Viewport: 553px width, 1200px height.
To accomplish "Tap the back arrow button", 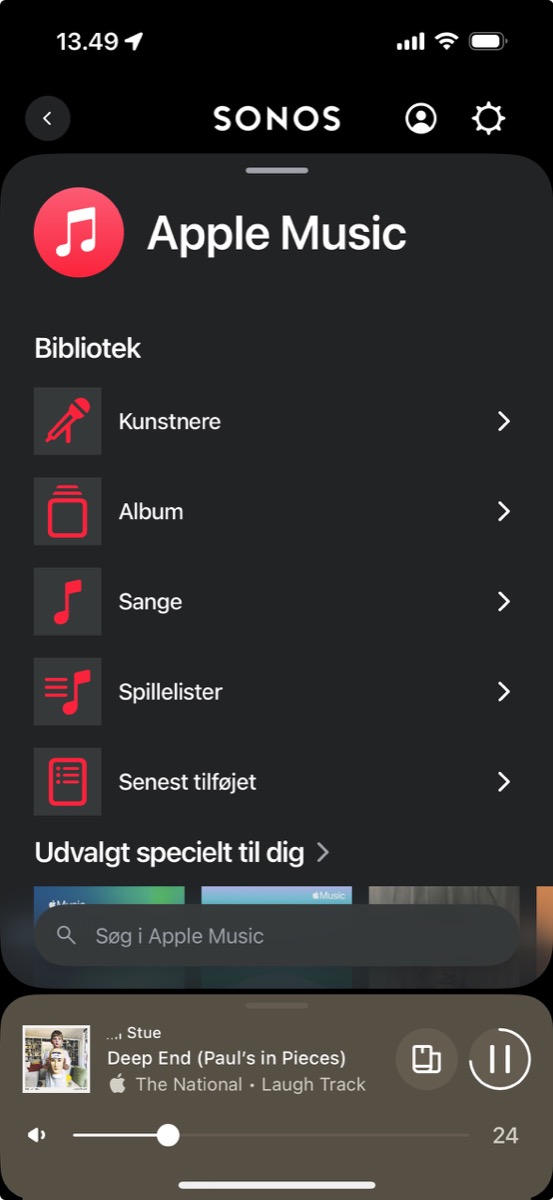I will 47,118.
